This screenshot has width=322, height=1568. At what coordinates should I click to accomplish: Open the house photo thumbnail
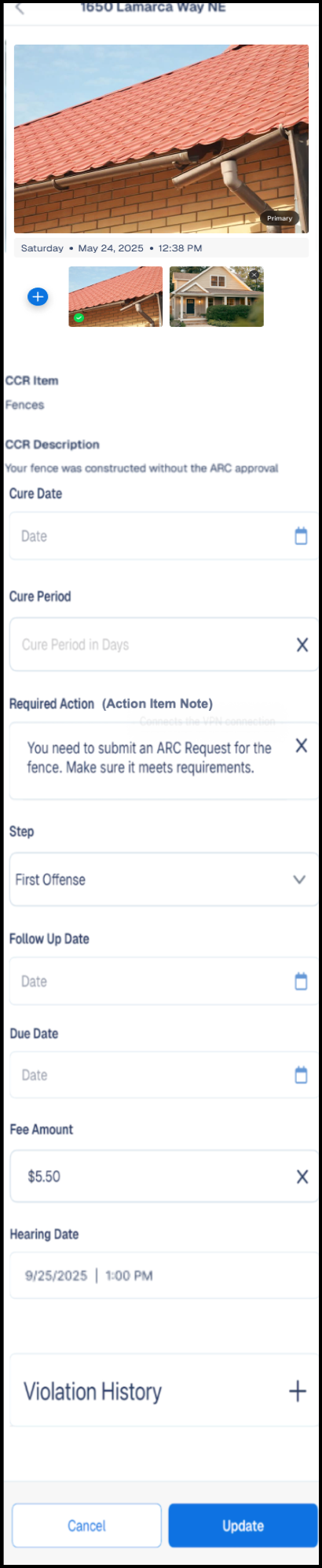click(217, 297)
